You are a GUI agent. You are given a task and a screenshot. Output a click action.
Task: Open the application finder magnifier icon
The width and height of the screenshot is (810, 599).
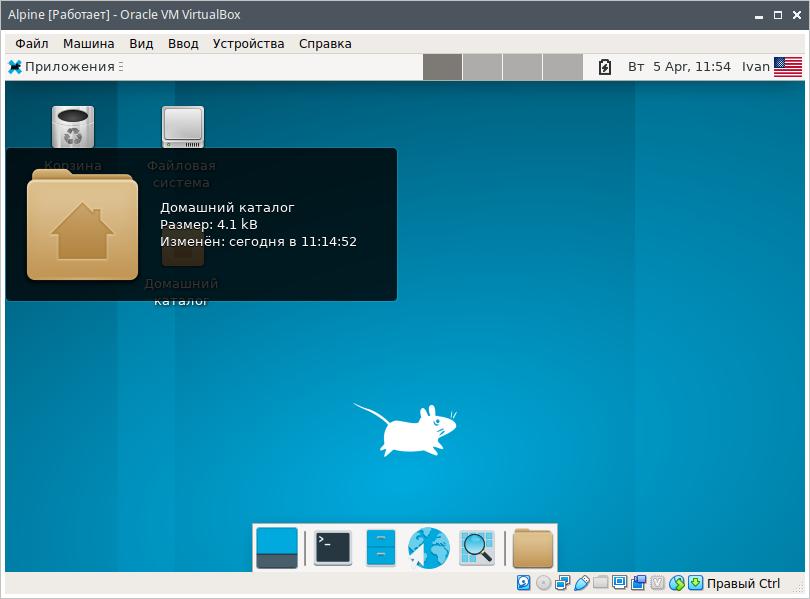click(x=477, y=548)
